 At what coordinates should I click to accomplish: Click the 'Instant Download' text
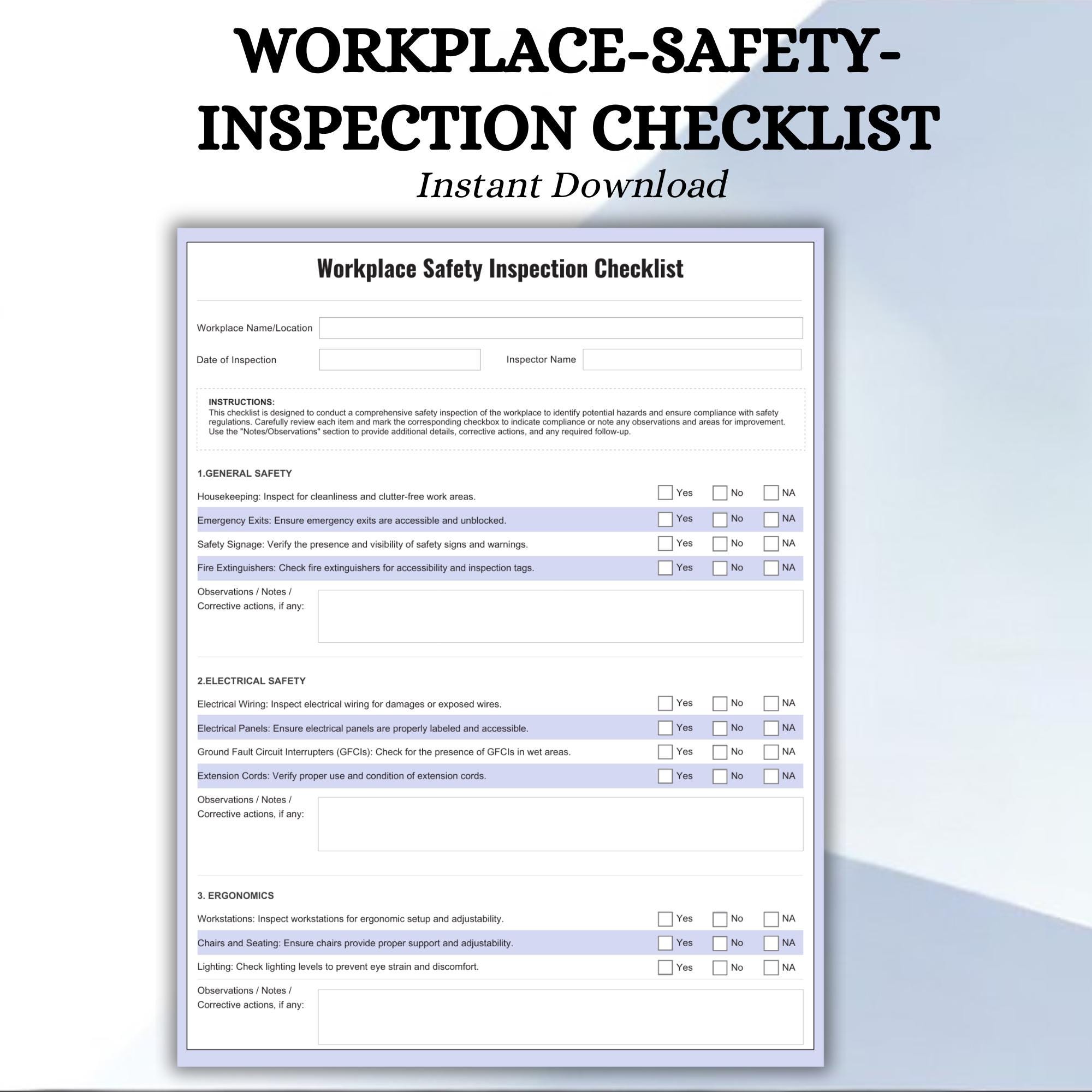[572, 185]
